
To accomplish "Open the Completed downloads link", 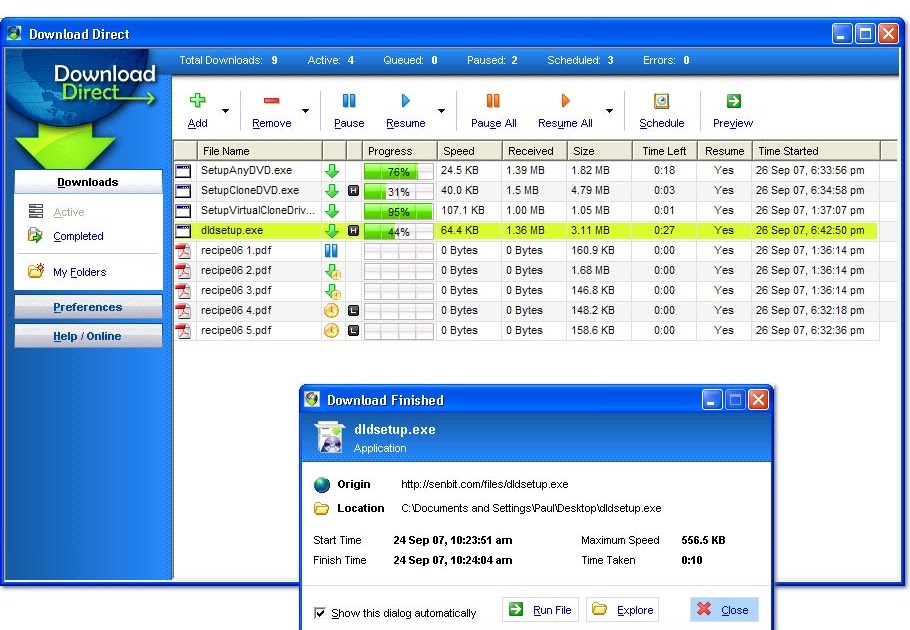I will pyautogui.click(x=78, y=236).
